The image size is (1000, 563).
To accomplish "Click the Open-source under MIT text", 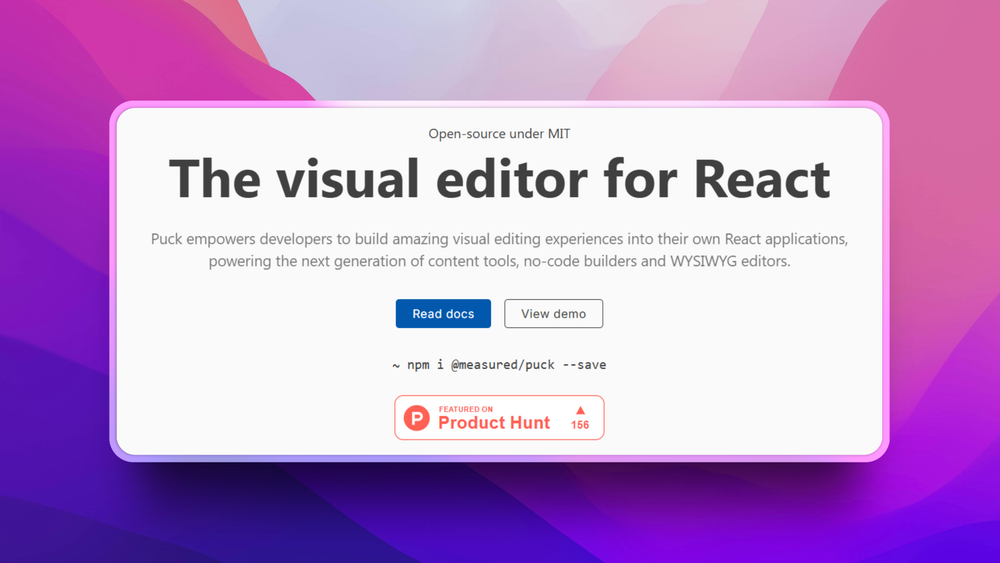I will [499, 134].
